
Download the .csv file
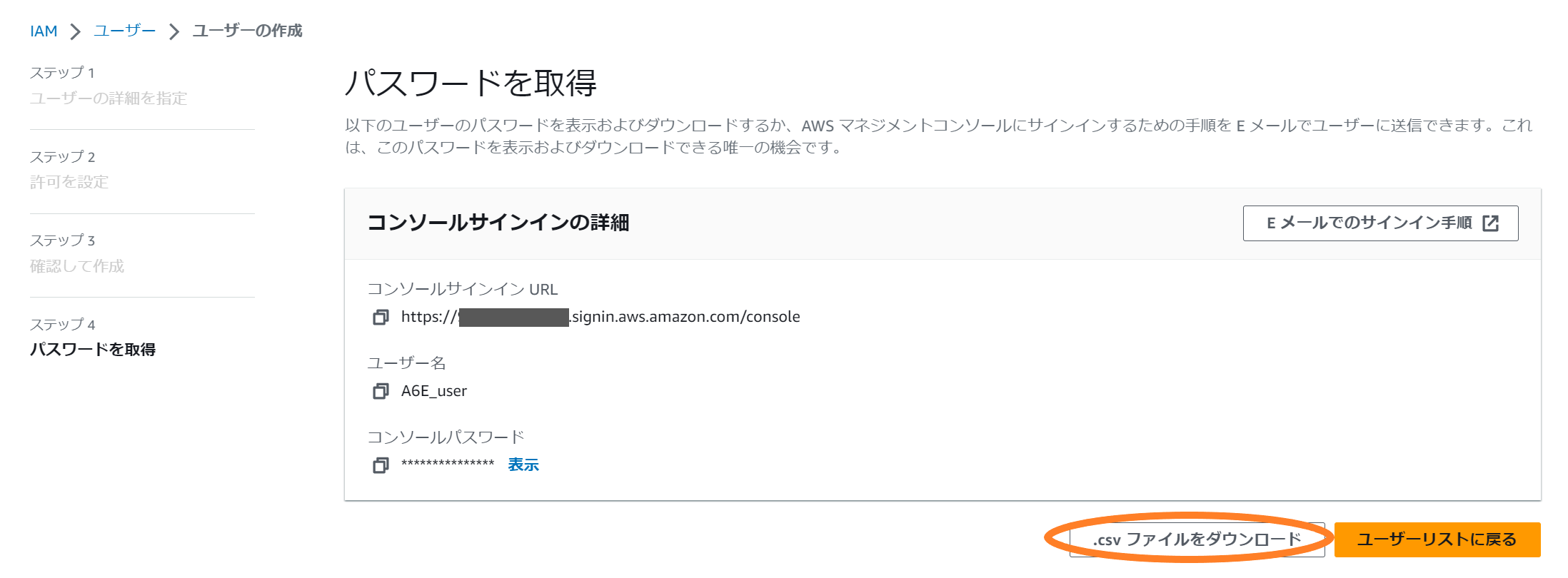[x=1197, y=539]
